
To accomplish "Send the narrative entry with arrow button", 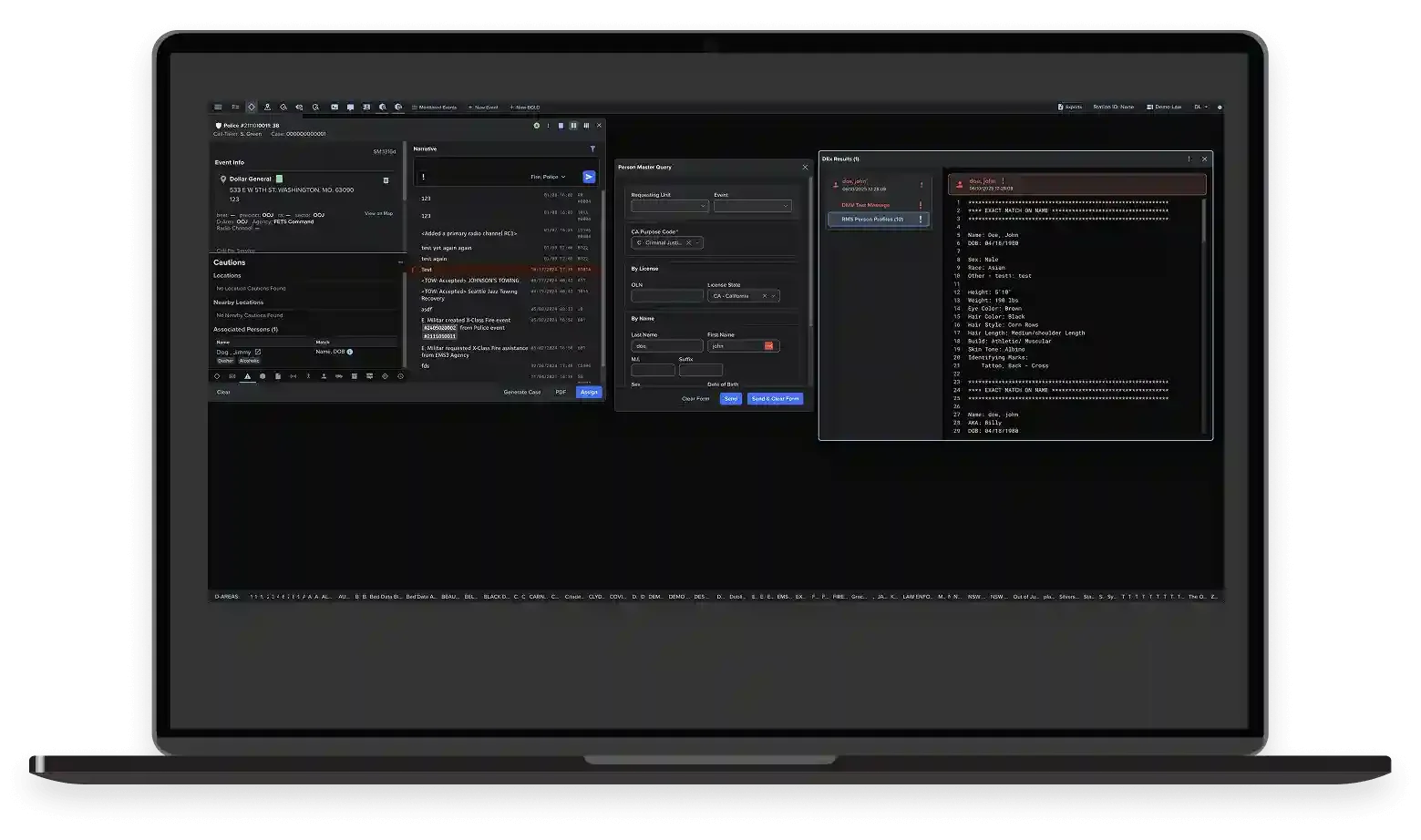I will pyautogui.click(x=589, y=177).
